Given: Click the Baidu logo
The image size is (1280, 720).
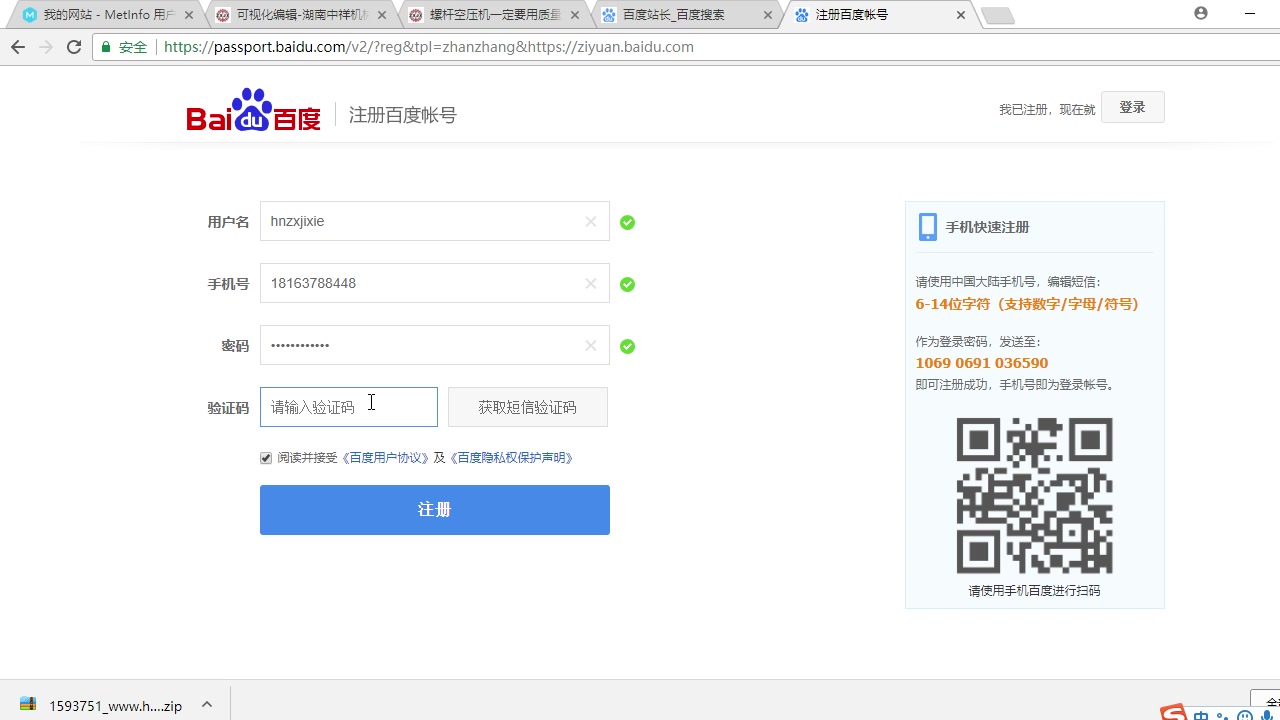Looking at the screenshot, I should pyautogui.click(x=254, y=110).
